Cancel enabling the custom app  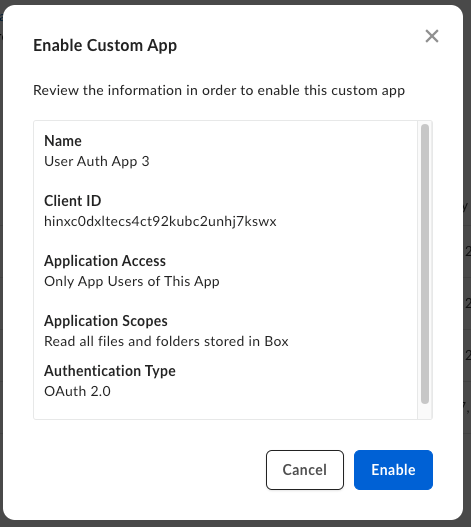pyautogui.click(x=305, y=470)
